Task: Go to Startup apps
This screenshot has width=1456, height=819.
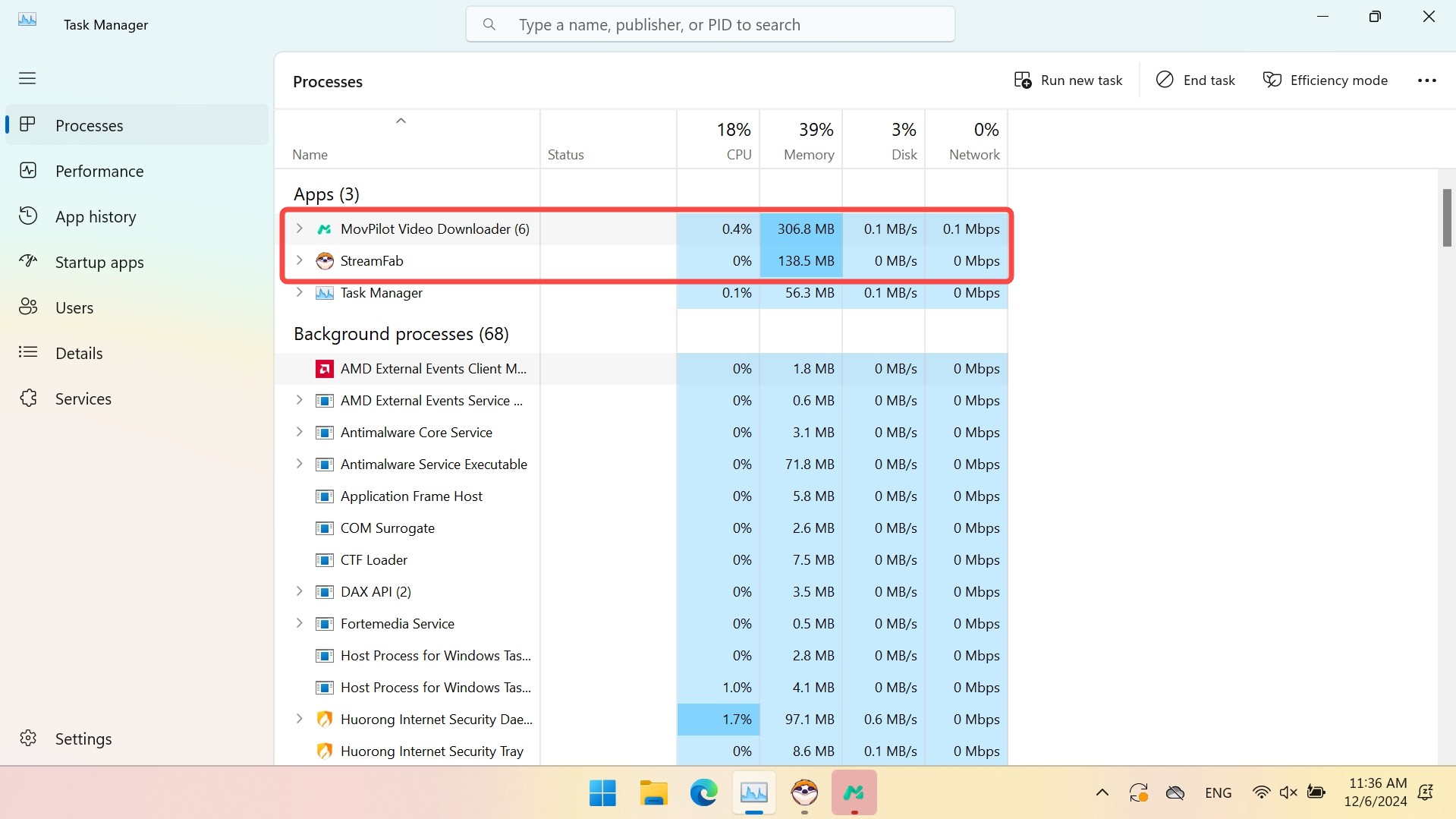Action: (x=137, y=262)
